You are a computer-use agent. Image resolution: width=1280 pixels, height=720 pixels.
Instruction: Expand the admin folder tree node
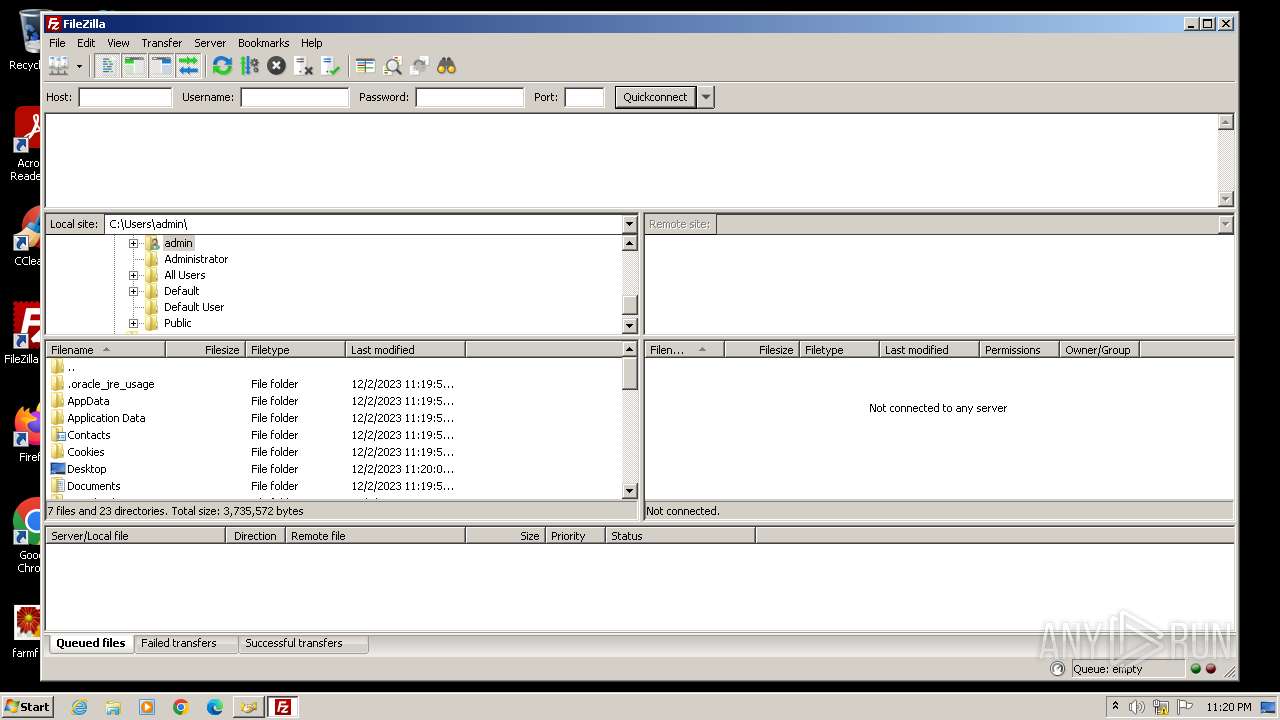click(x=133, y=243)
